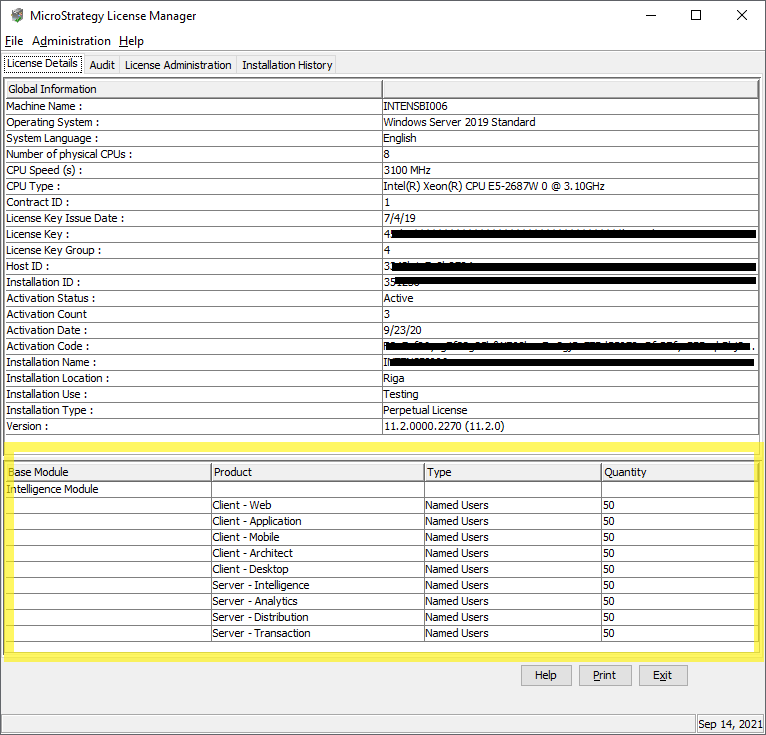Open the Help menu
Viewport: 766px width, 735px height.
pyautogui.click(x=131, y=41)
